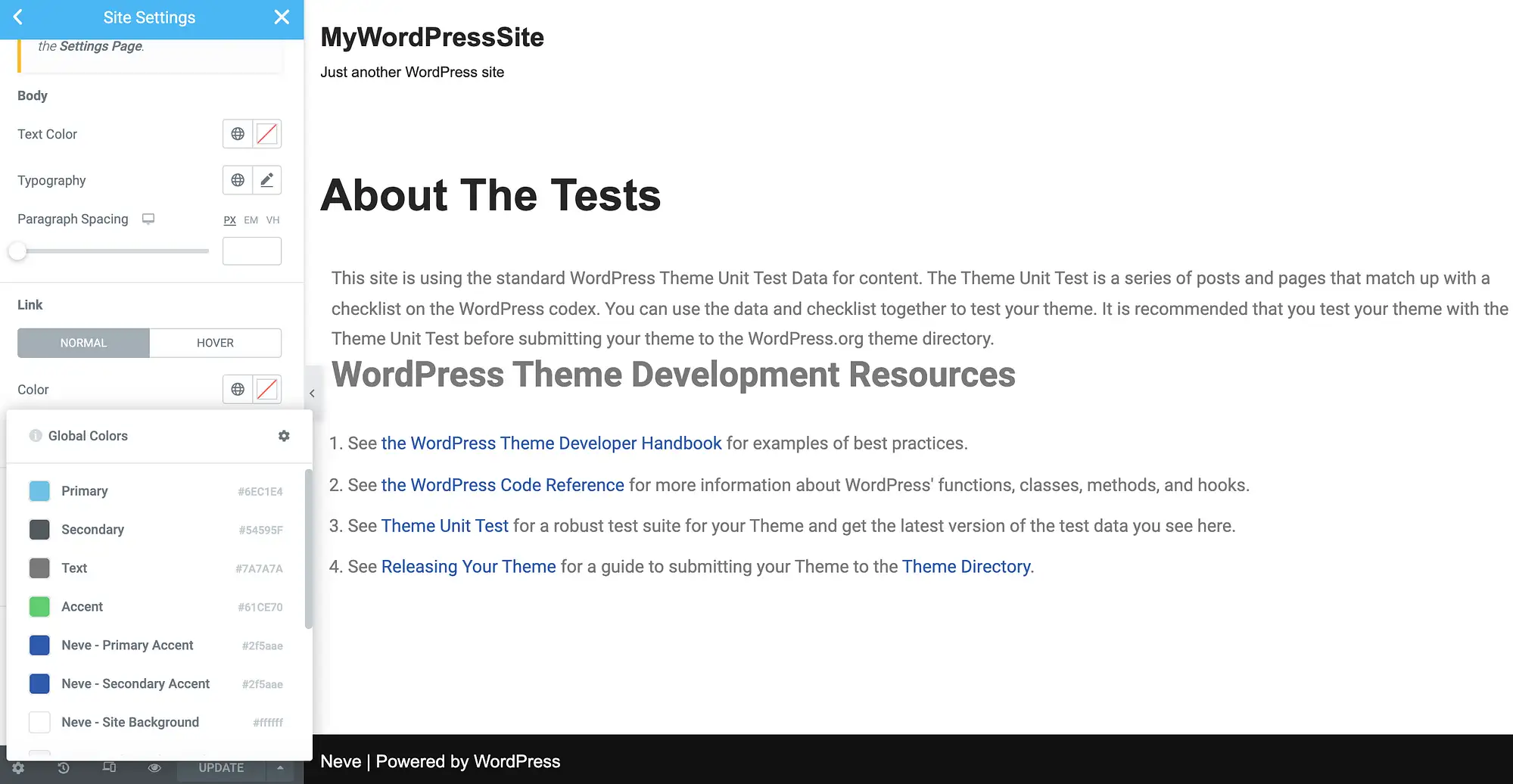Open Link Color picker swatch

click(266, 389)
